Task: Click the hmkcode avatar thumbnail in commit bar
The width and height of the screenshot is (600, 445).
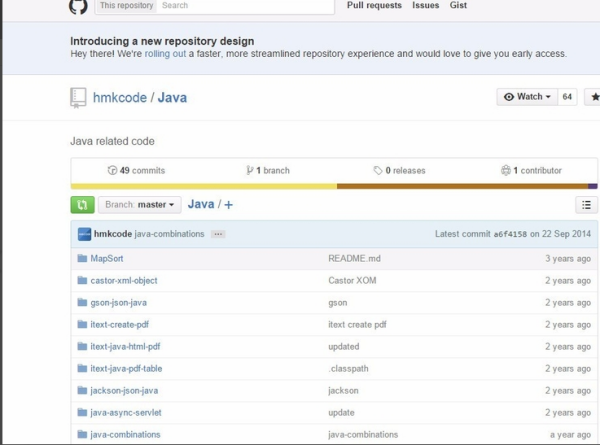Action: pos(84,234)
